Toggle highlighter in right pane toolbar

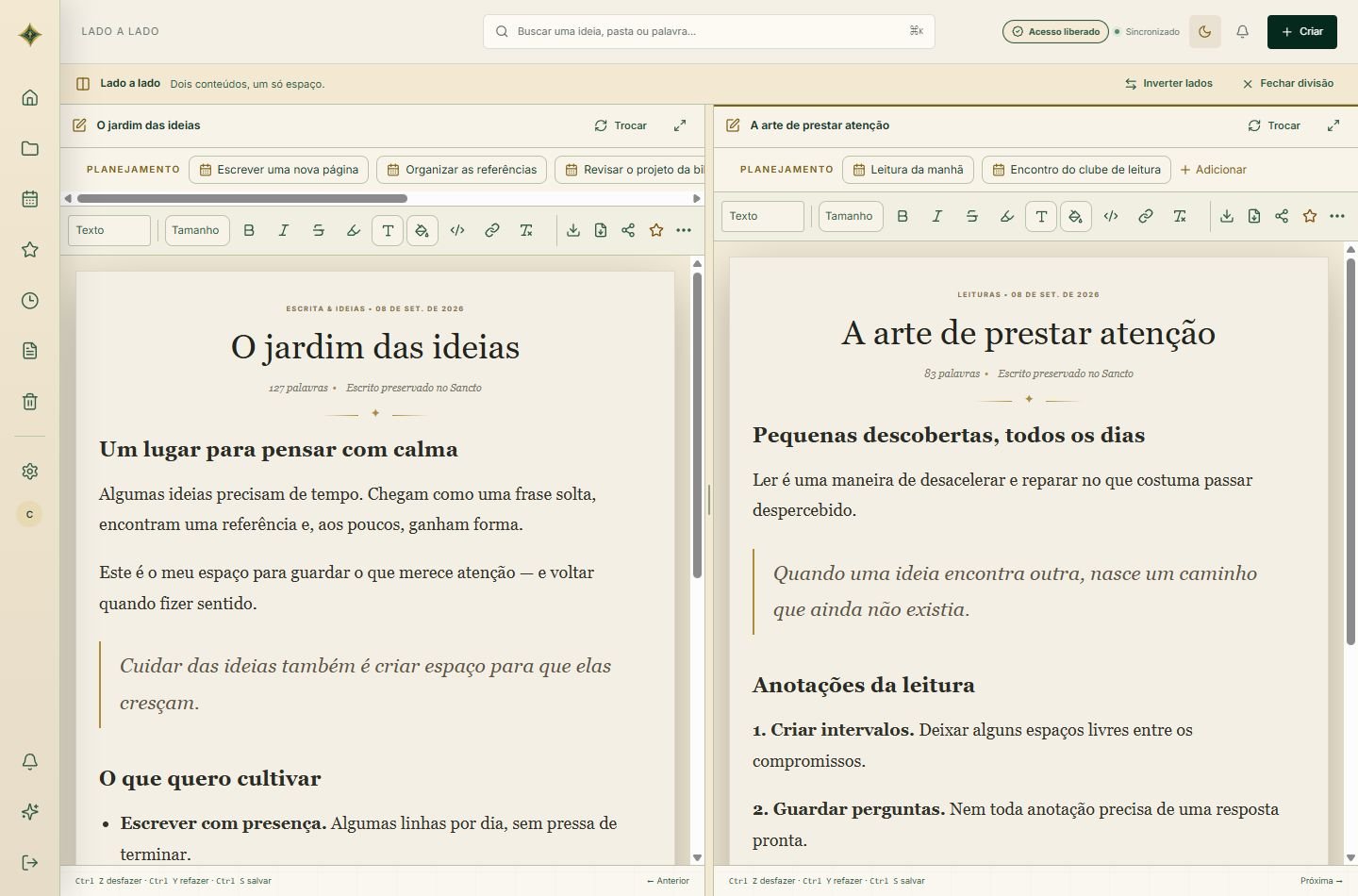(x=1007, y=216)
